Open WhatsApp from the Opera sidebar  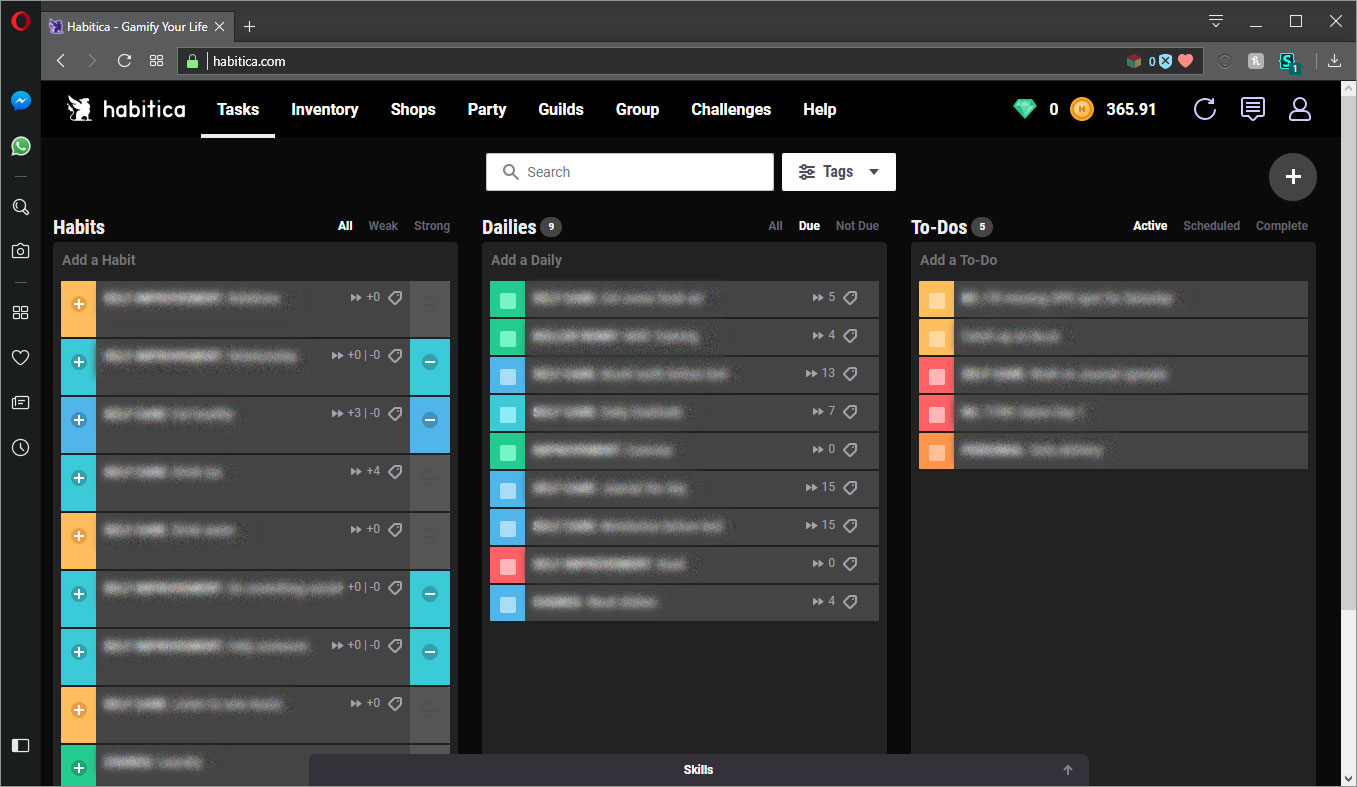click(20, 146)
